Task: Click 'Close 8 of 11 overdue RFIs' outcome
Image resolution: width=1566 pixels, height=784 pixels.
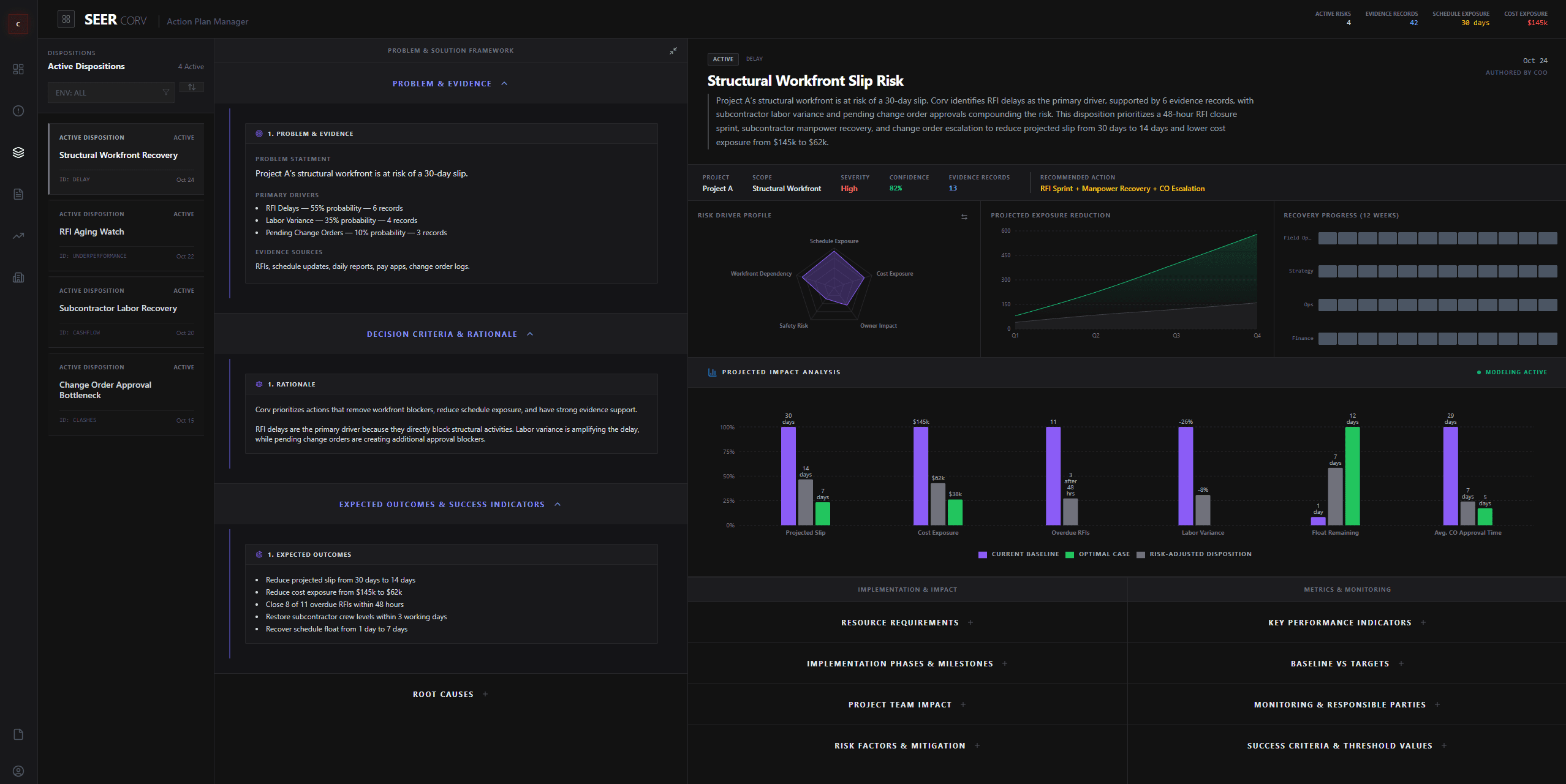Action: click(335, 605)
